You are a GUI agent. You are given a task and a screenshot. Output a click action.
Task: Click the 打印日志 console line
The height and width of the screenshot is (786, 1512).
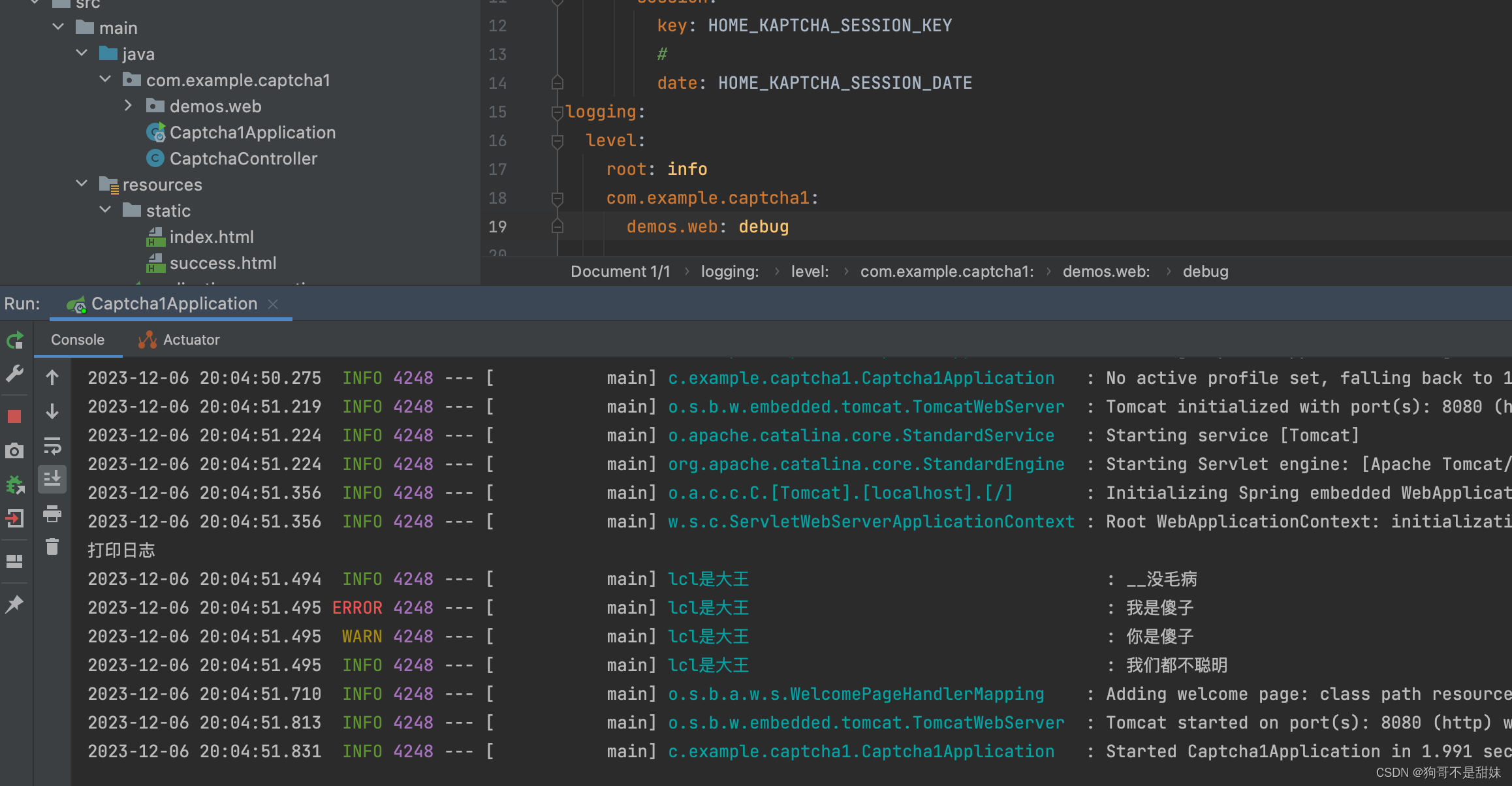tap(121, 550)
